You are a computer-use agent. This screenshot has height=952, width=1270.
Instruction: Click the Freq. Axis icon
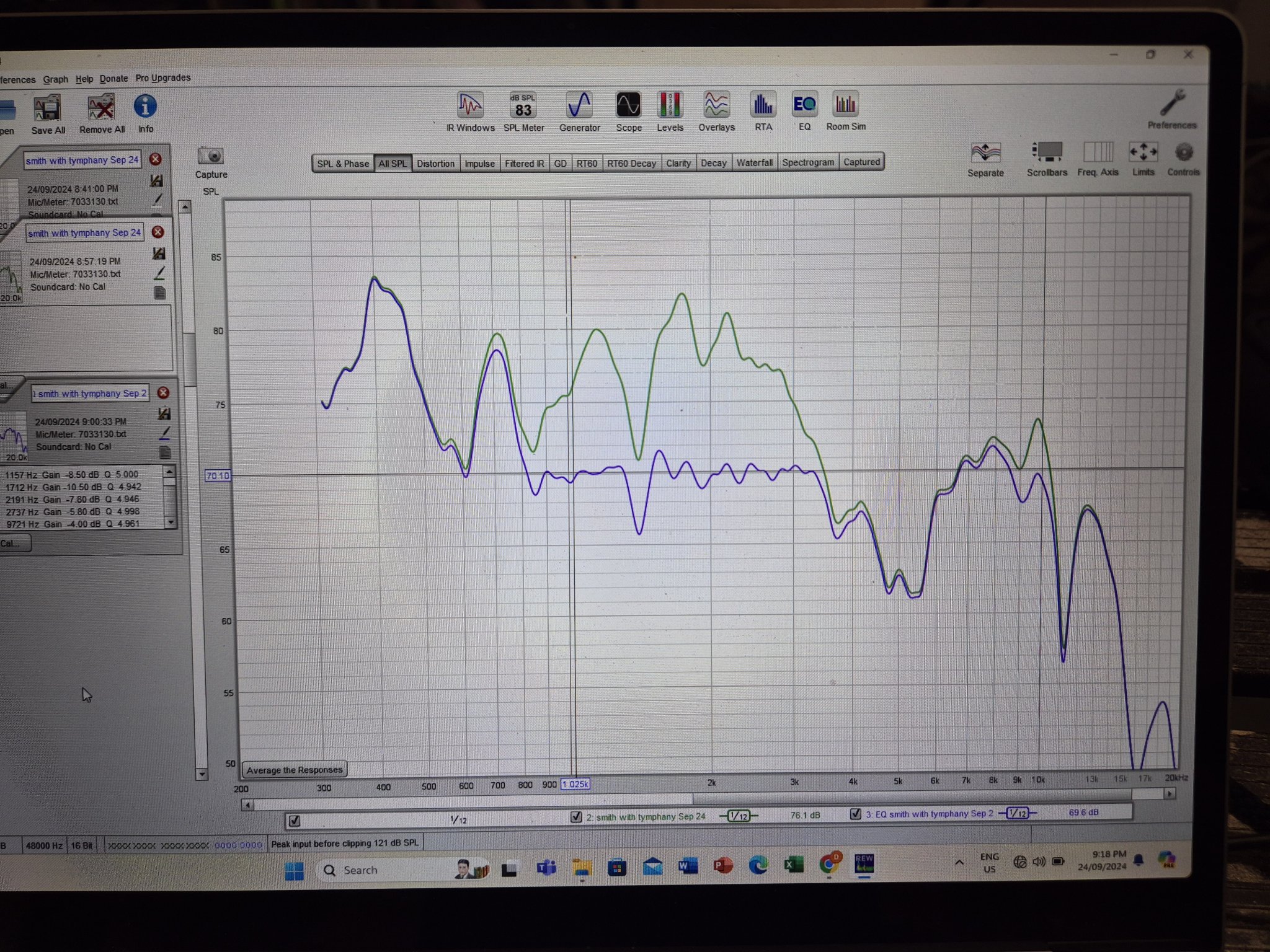[1098, 159]
